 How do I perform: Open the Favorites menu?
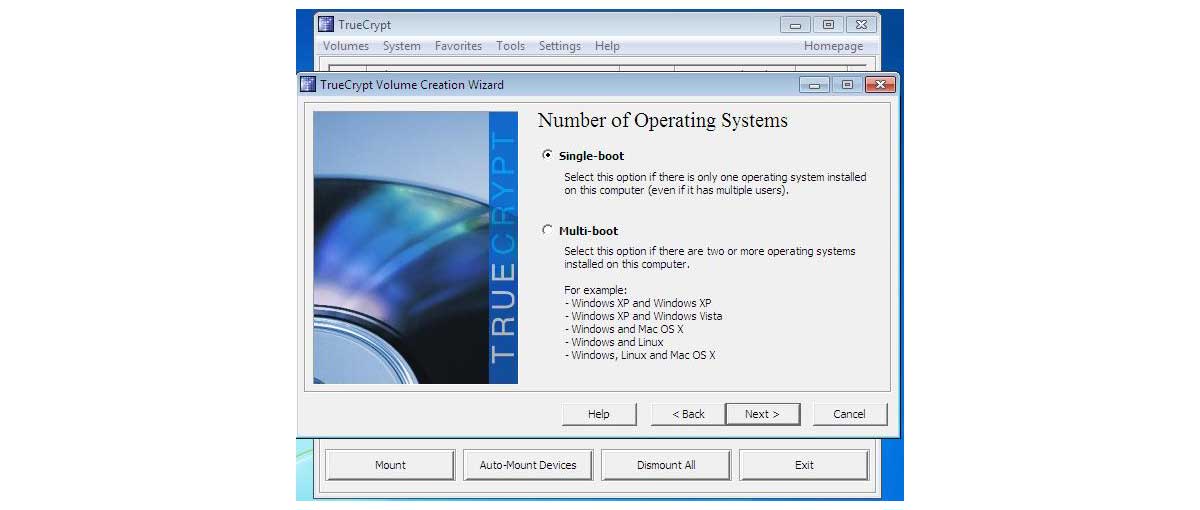[x=459, y=46]
